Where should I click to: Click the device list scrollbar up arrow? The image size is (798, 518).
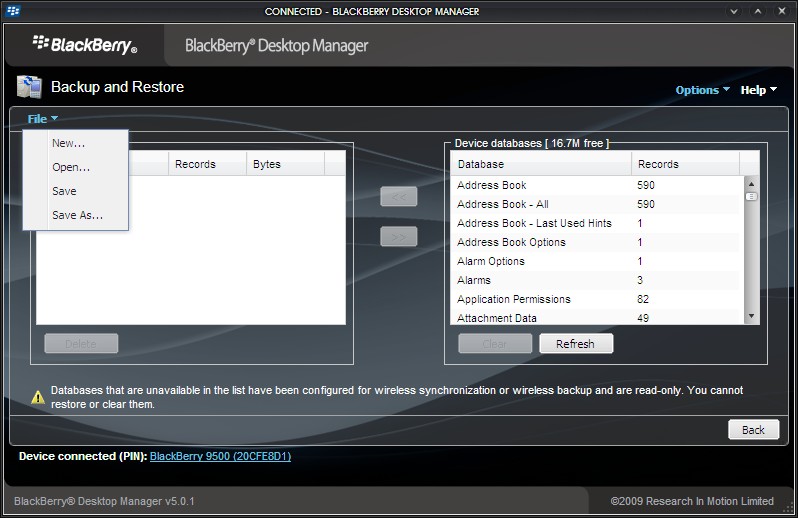tap(751, 183)
